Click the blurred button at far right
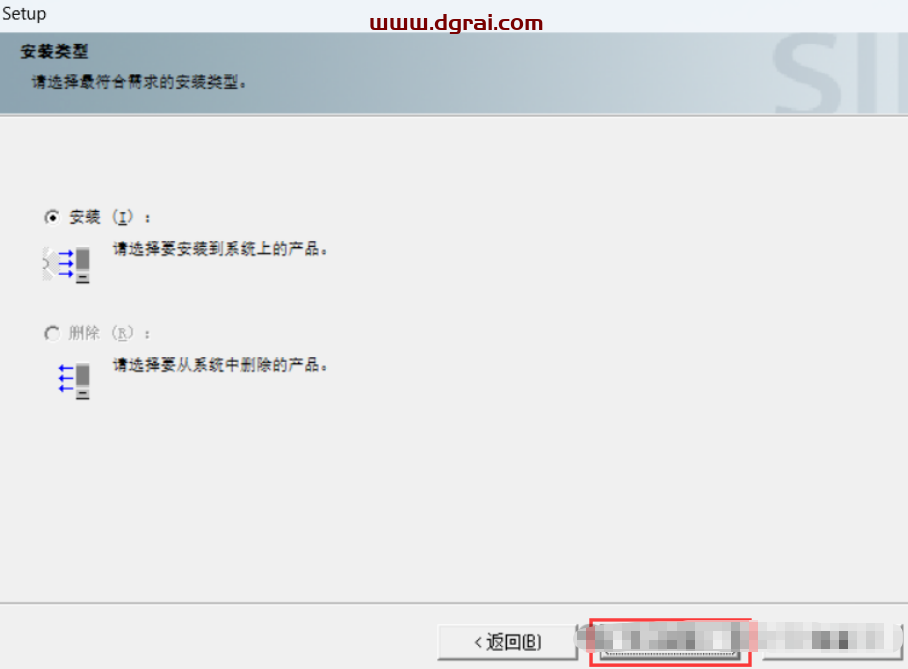This screenshot has width=908, height=669. (833, 641)
